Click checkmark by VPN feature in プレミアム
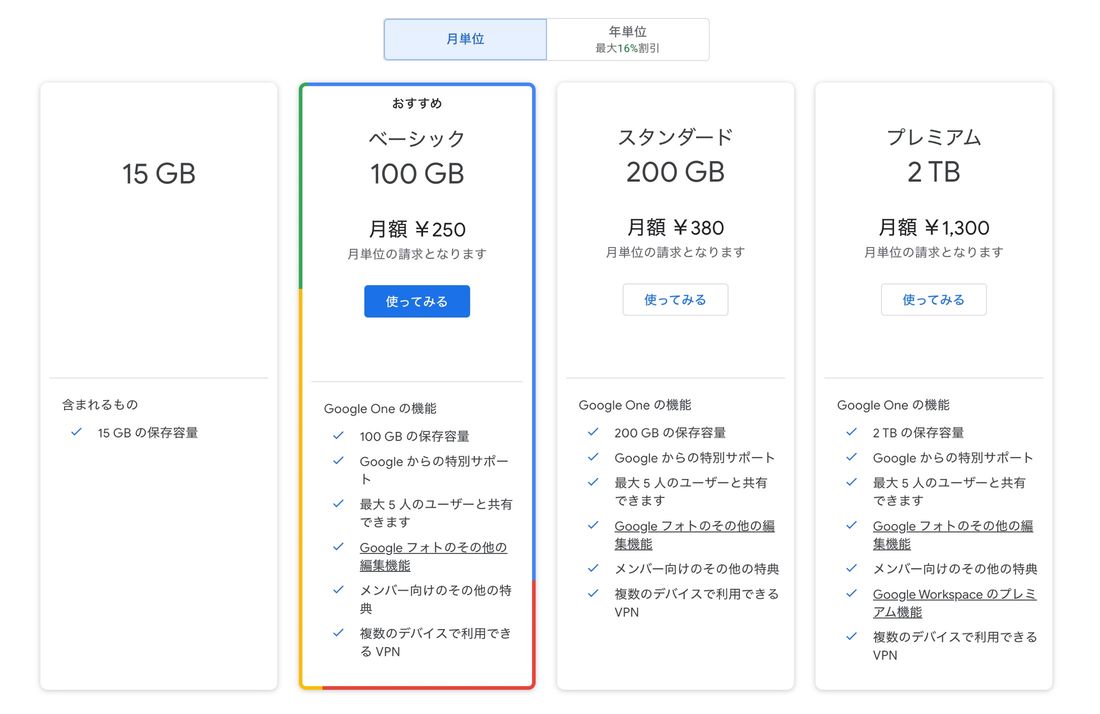Image resolution: width=1100 pixels, height=714 pixels. tap(851, 637)
